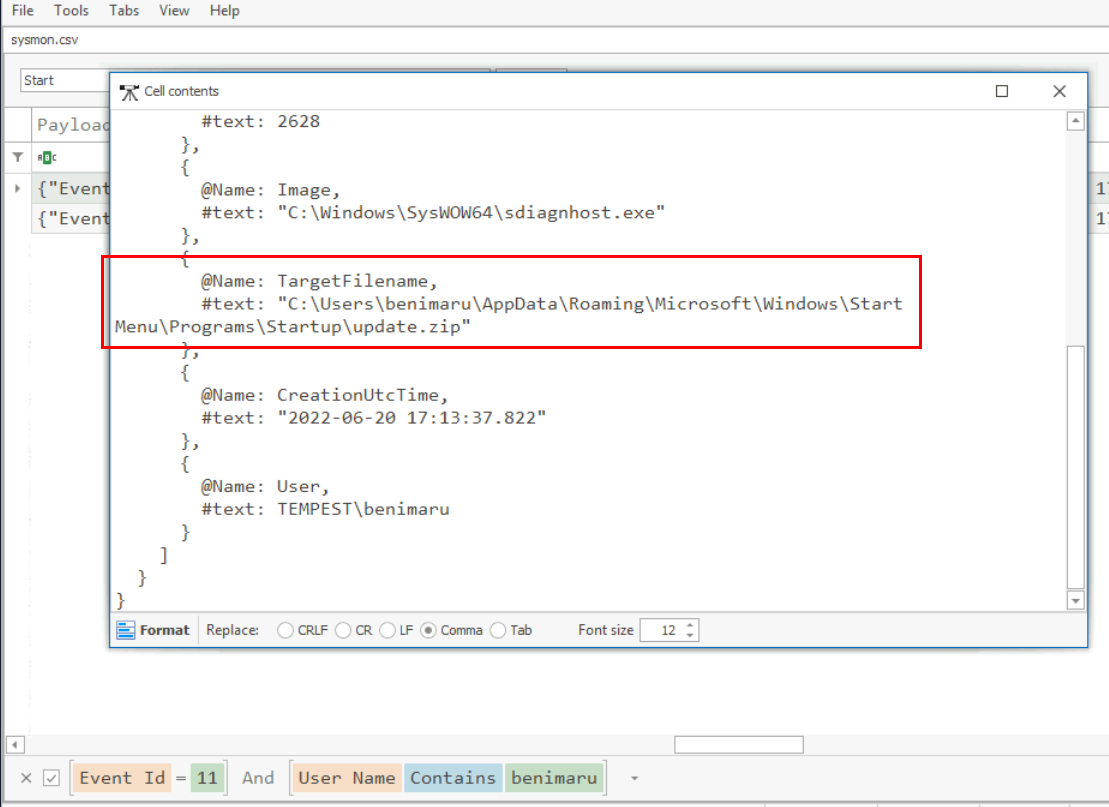The width and height of the screenshot is (1109, 807).
Task: Click the Font size value field
Action: (662, 630)
